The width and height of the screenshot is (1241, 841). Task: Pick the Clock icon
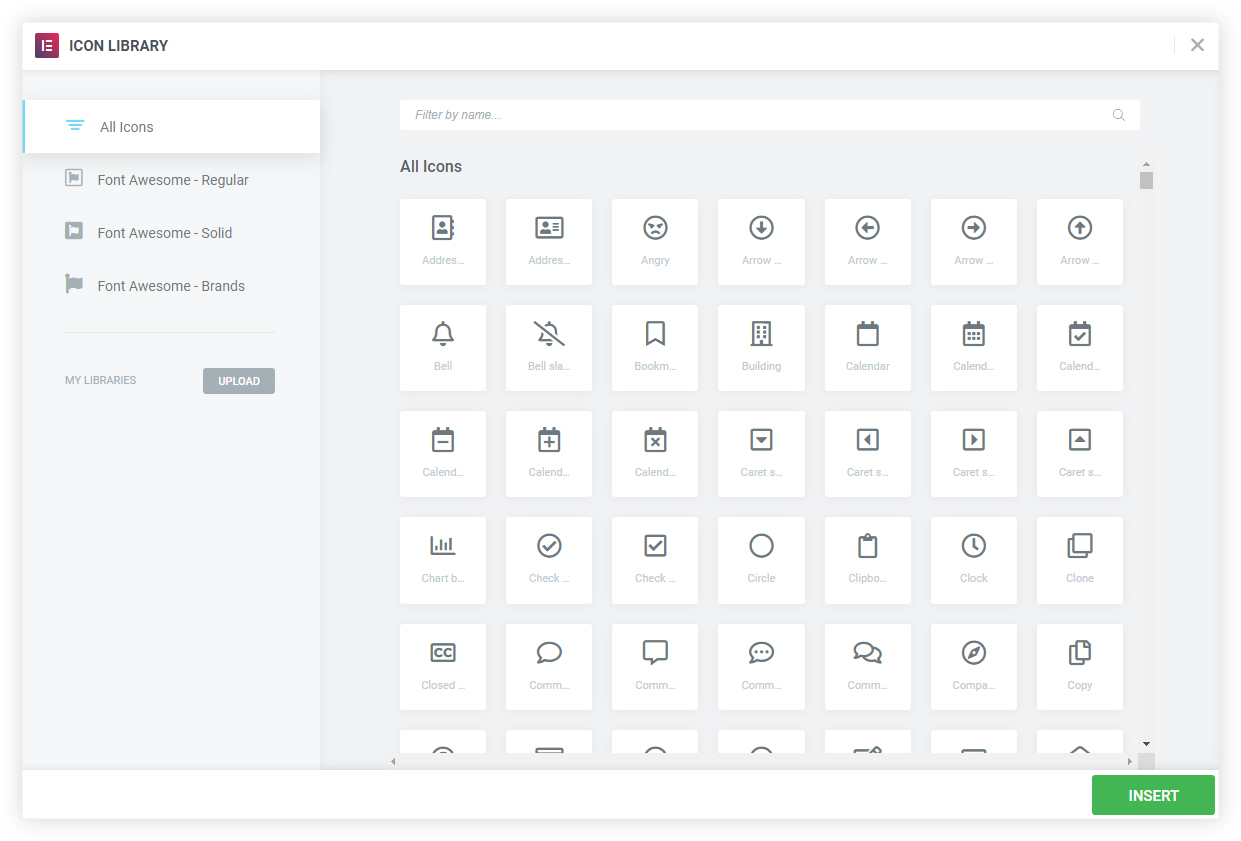973,560
